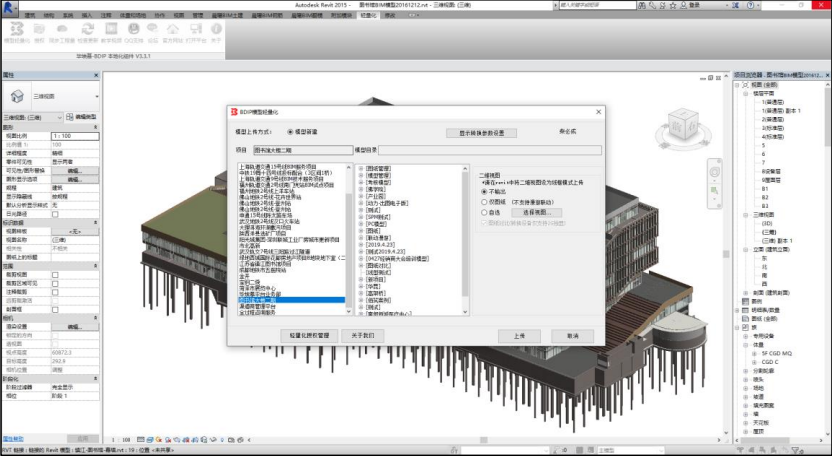Click the sun path icon in view control bar

[159, 440]
